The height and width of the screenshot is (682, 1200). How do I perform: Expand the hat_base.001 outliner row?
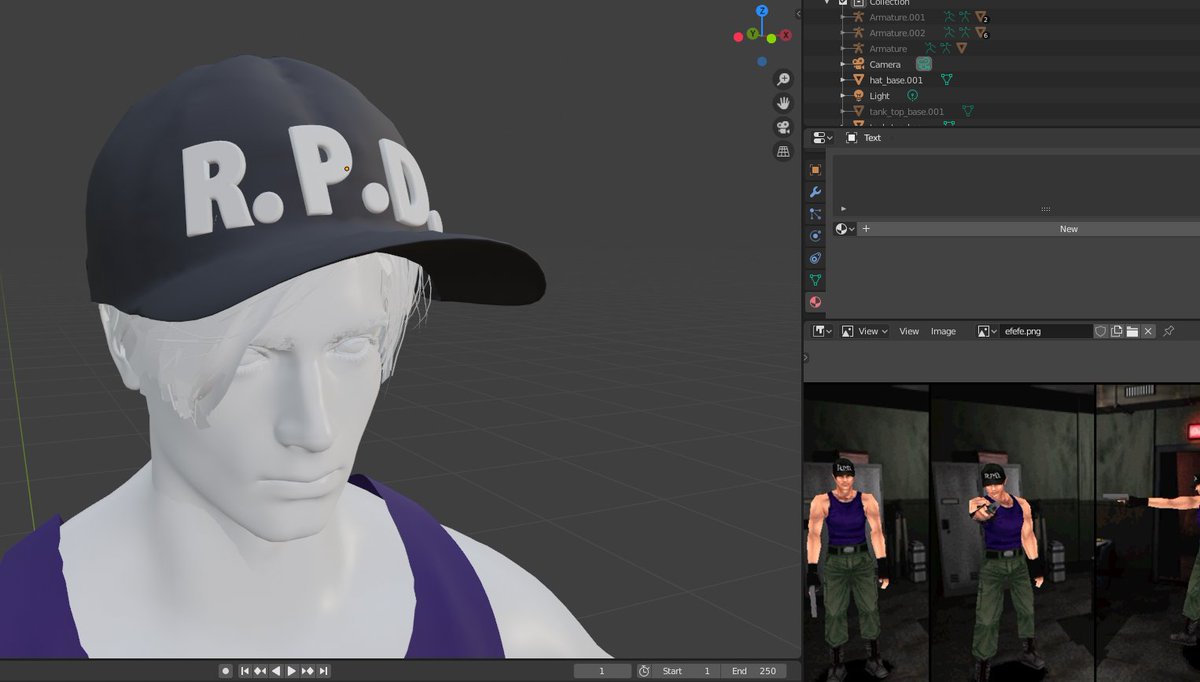click(x=844, y=80)
